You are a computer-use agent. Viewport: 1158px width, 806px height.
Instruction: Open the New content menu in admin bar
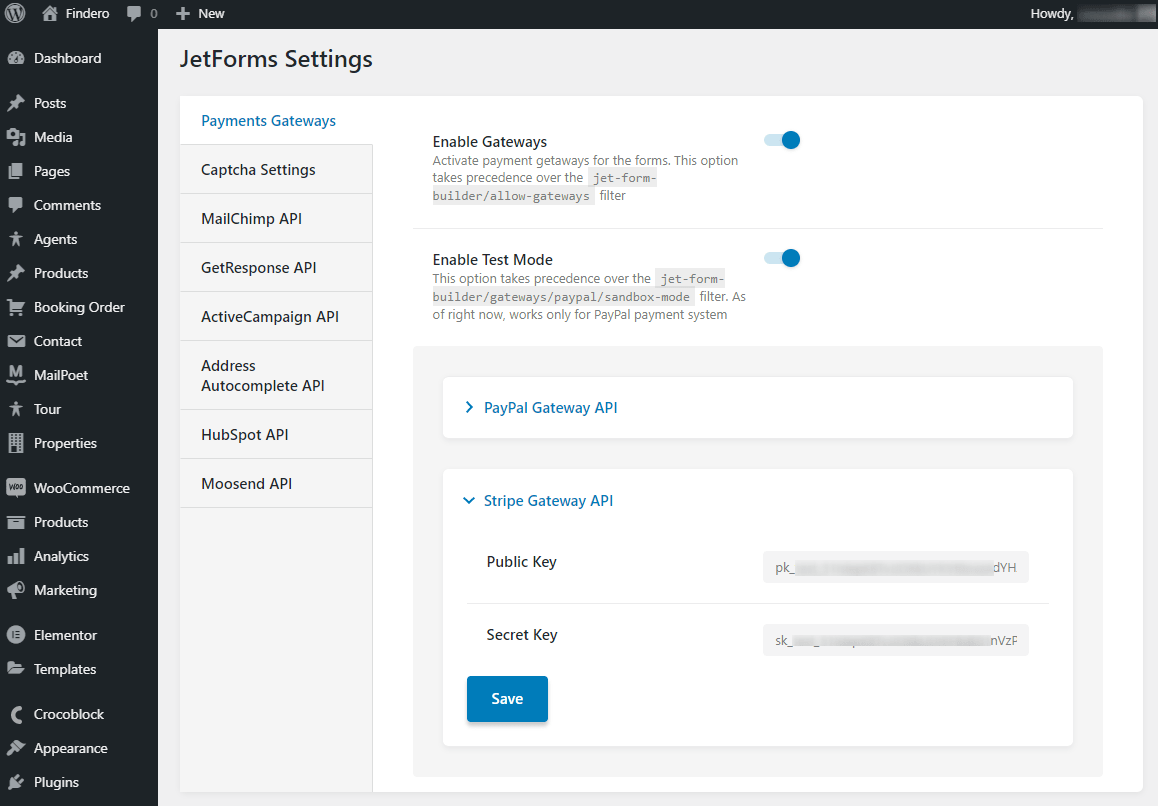(200, 14)
